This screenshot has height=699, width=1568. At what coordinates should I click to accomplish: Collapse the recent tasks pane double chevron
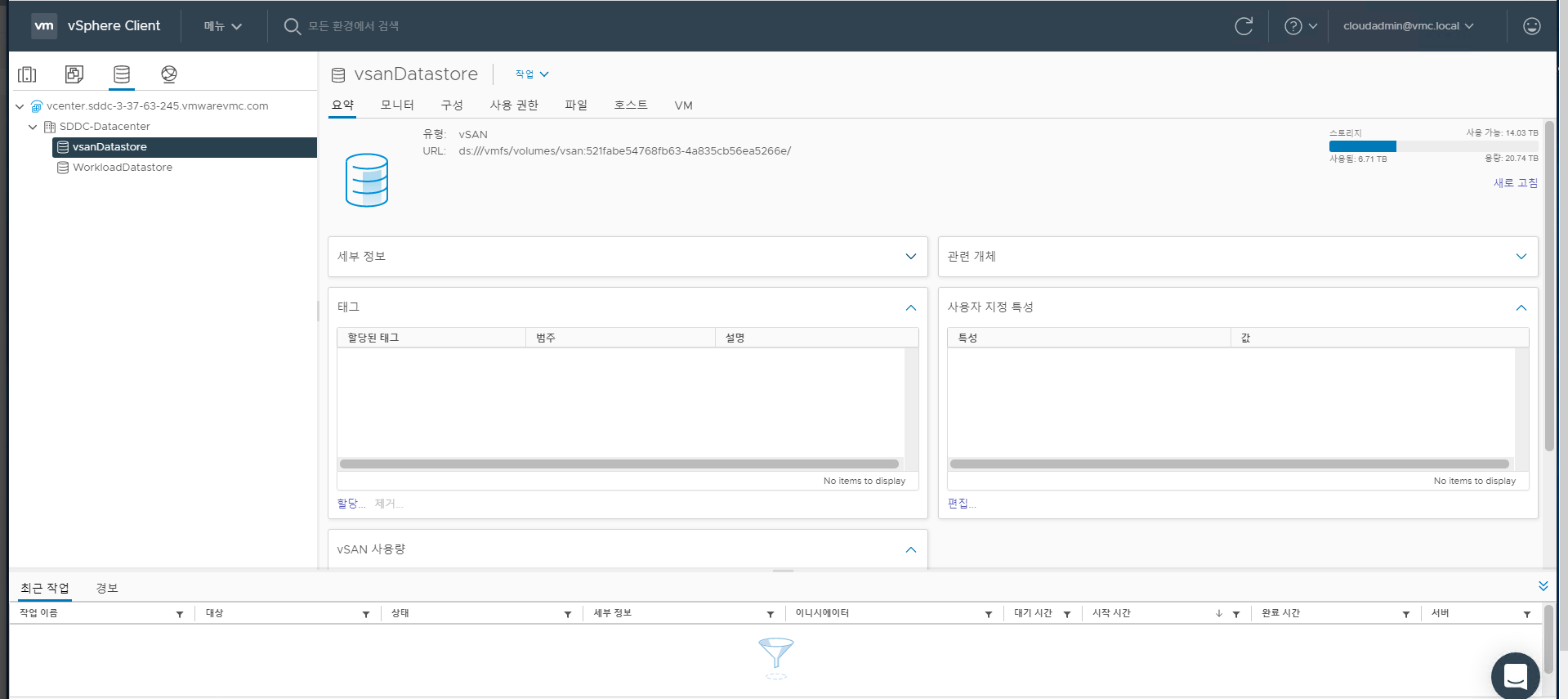click(x=1543, y=586)
